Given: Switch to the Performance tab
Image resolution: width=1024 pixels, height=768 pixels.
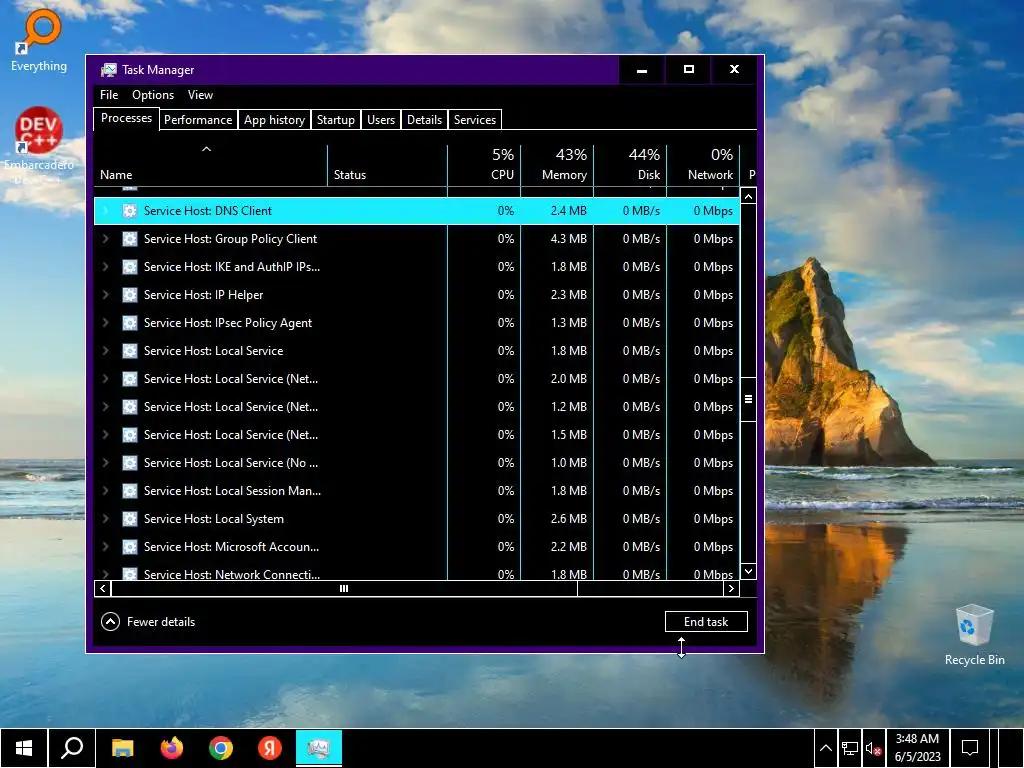Looking at the screenshot, I should [198, 120].
